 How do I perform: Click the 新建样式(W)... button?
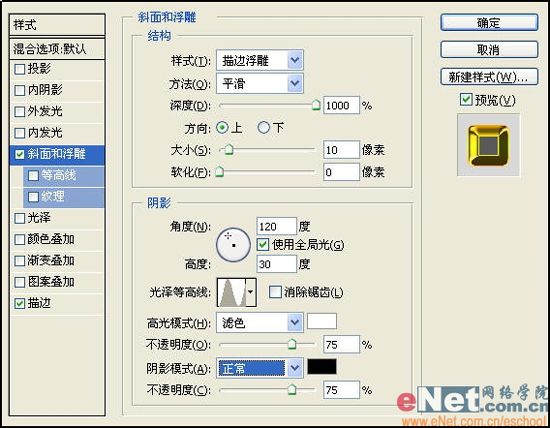489,77
